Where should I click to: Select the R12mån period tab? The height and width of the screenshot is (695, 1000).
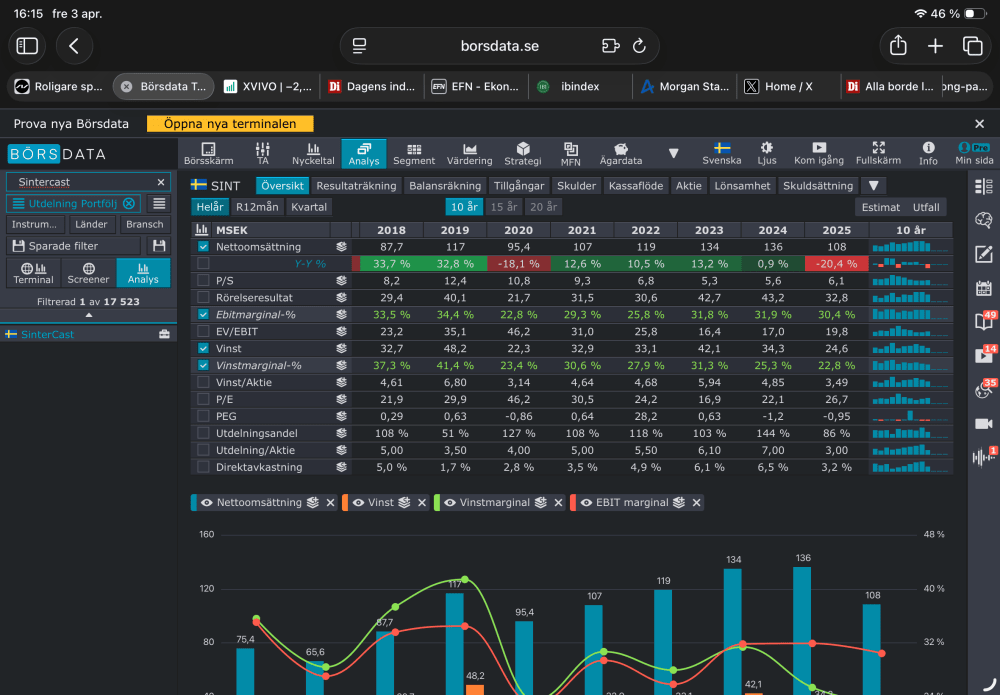[257, 207]
